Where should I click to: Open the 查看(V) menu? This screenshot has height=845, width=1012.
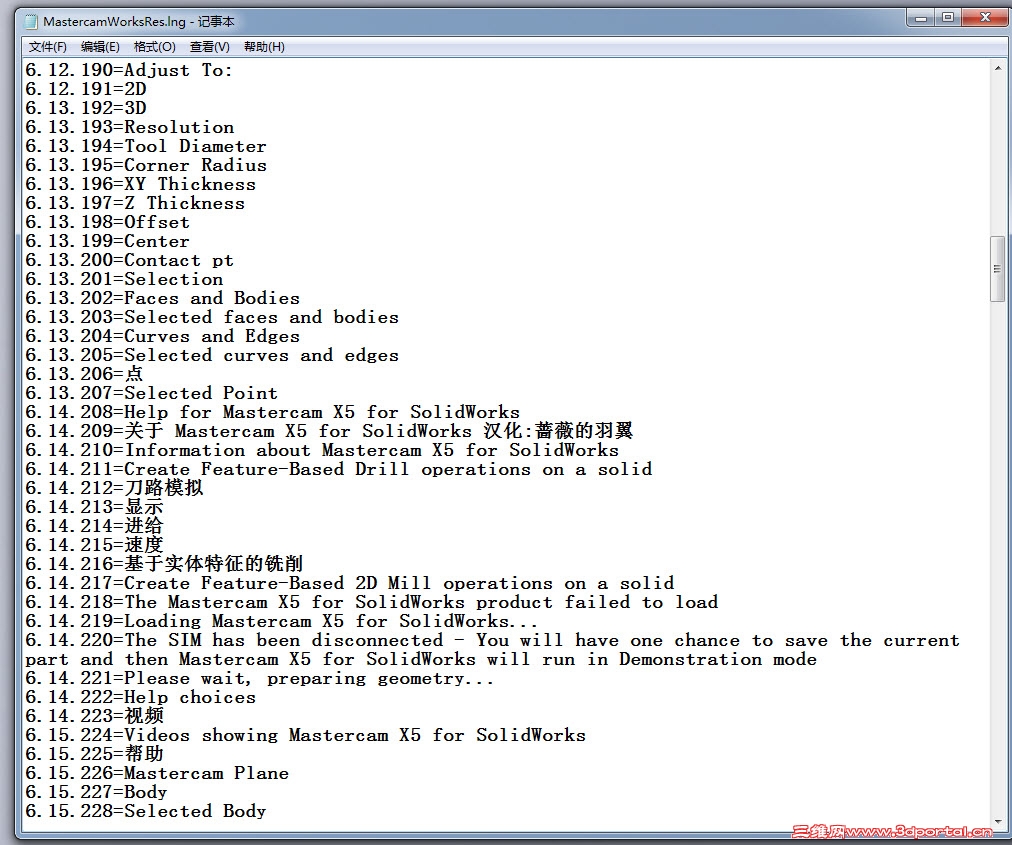tap(210, 47)
